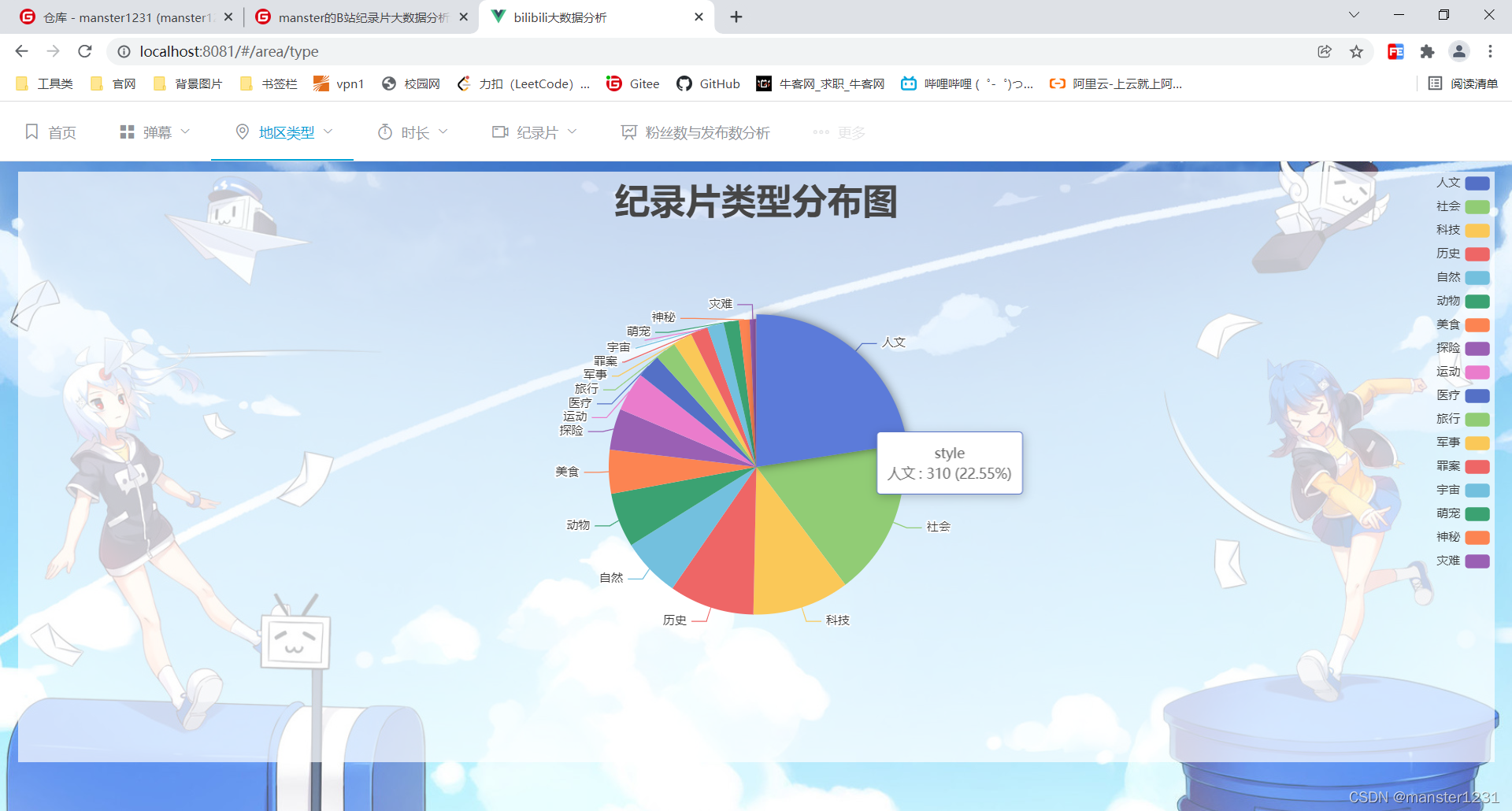Image resolution: width=1512 pixels, height=811 pixels.
Task: Toggle the 运动 legend series
Action: tap(1462, 372)
